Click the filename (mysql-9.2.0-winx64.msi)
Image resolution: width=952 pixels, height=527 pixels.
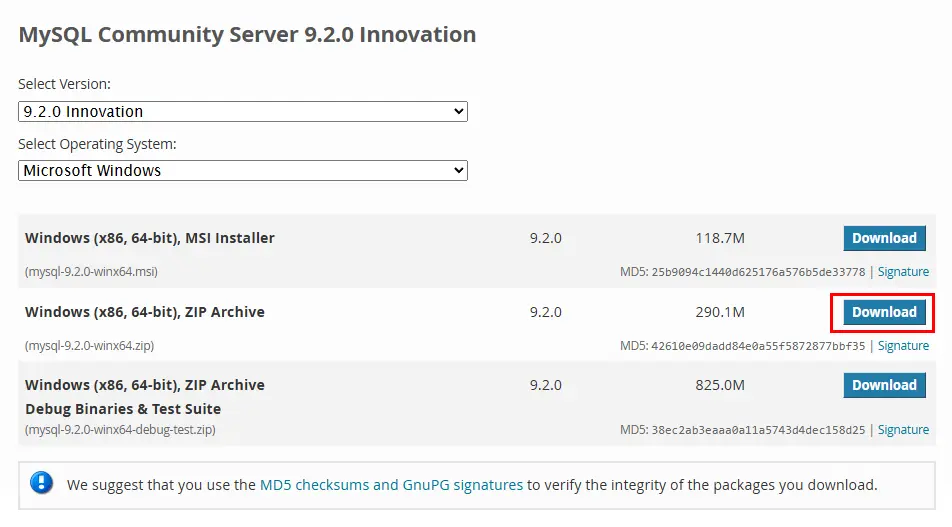91,272
